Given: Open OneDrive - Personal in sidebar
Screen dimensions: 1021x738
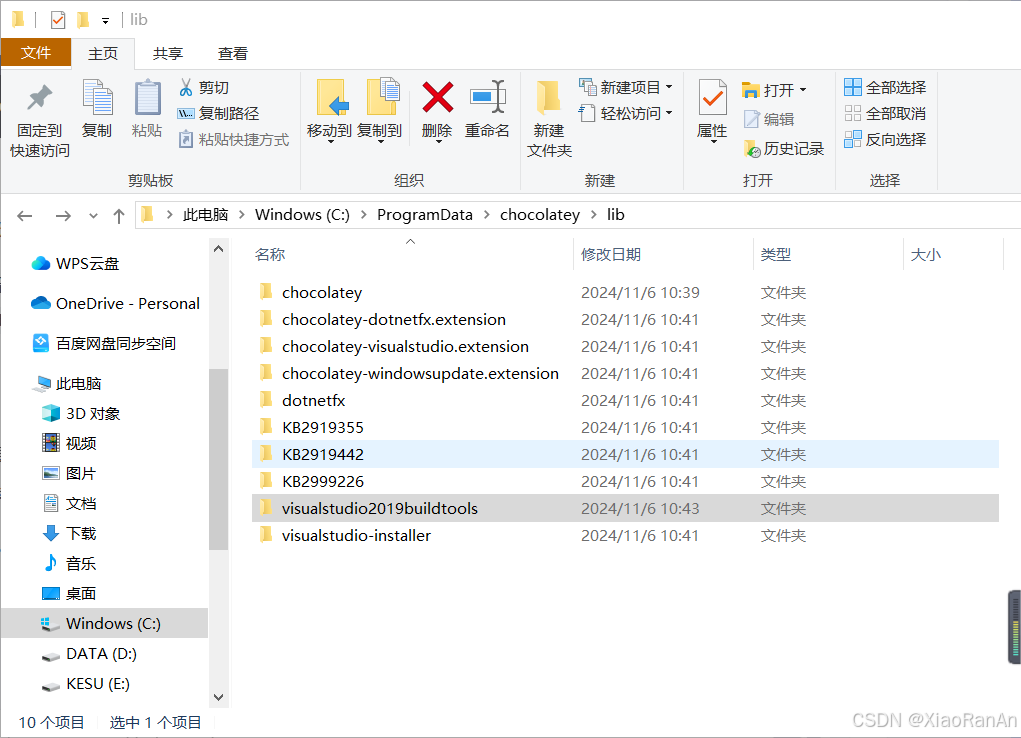Looking at the screenshot, I should click(x=115, y=304).
